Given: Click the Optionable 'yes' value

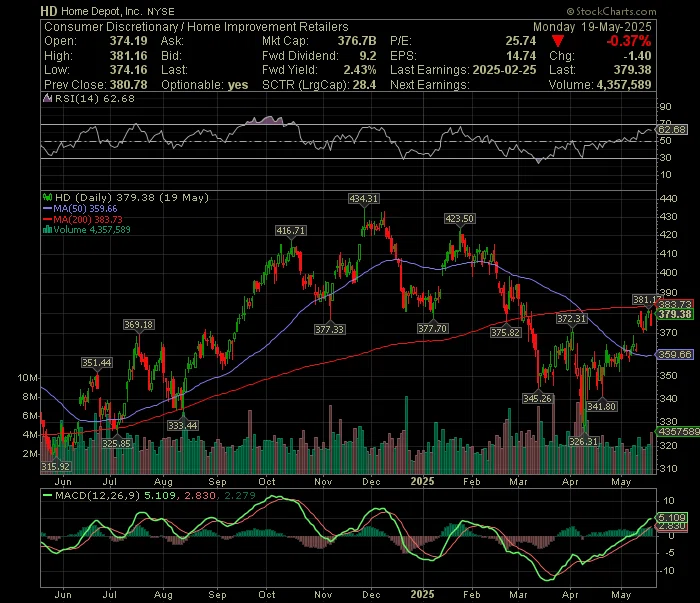Looking at the screenshot, I should 238,85.
